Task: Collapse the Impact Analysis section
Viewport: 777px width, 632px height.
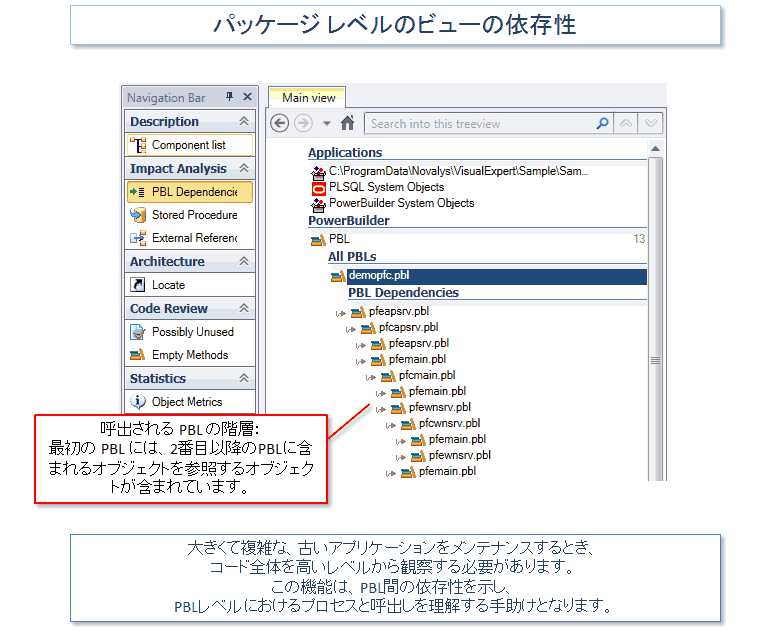Action: point(243,169)
